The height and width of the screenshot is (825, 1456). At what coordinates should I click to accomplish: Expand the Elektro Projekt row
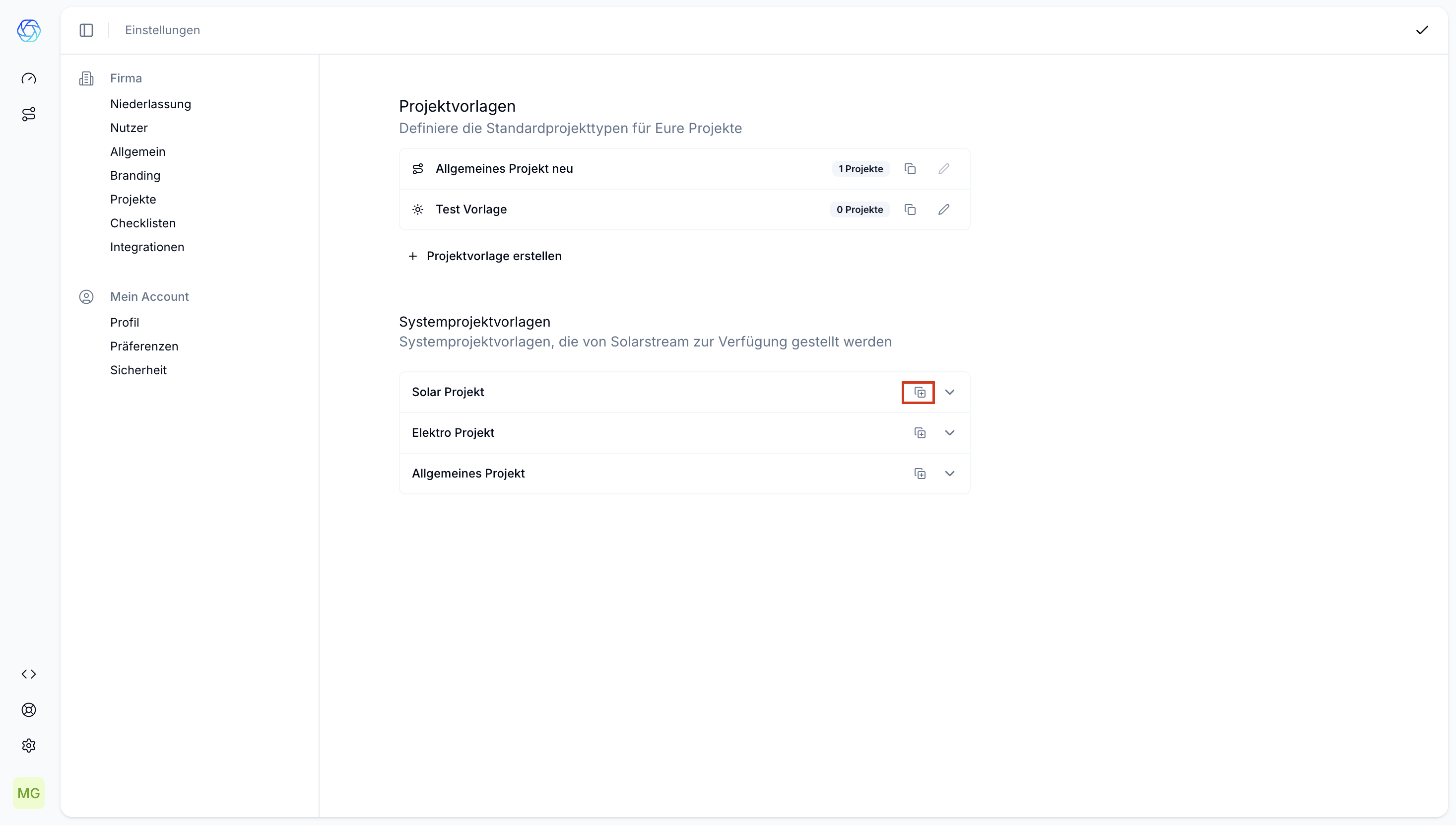[x=950, y=433]
